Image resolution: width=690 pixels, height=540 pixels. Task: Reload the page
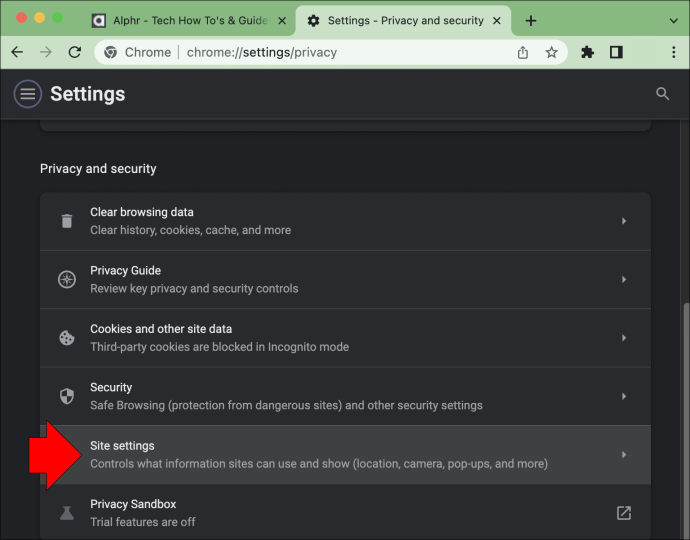tap(75, 52)
